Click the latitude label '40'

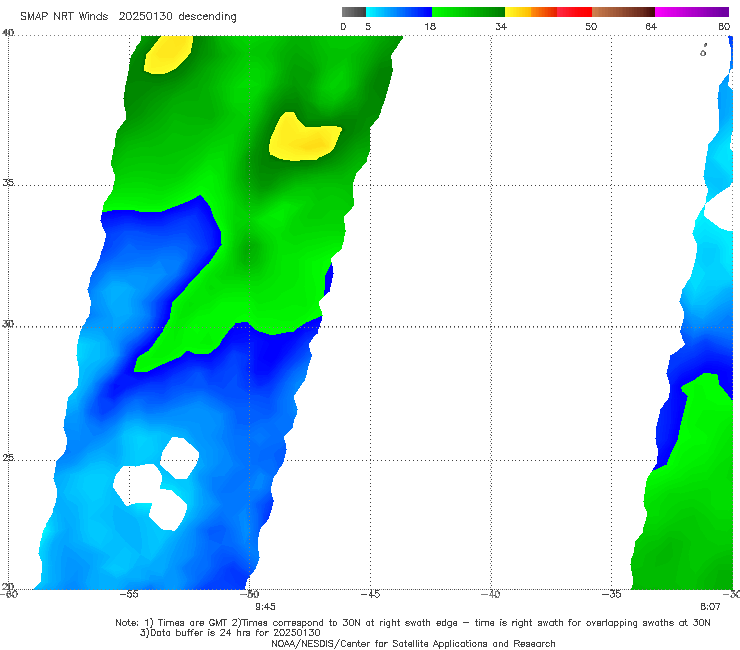tap(8, 33)
